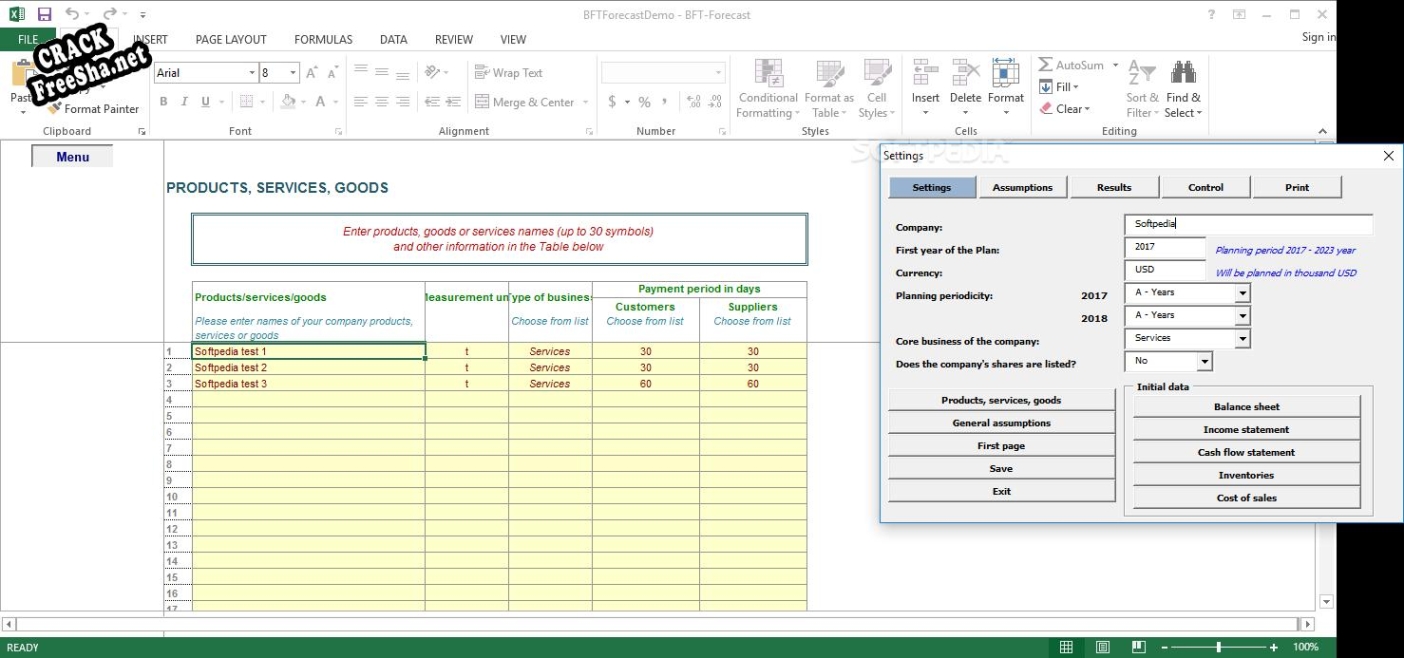The image size is (1404, 658).
Task: Click the Save icon in quick access toolbar
Action: (44, 15)
